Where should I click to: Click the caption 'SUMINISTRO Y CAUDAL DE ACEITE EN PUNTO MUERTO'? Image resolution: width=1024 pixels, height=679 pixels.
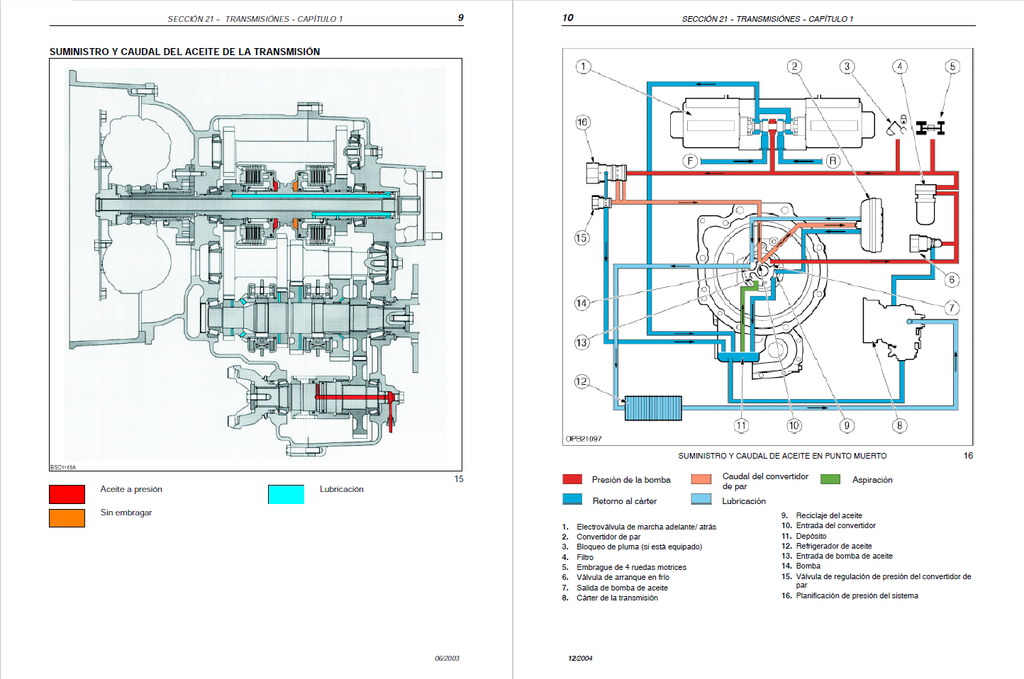[782, 456]
